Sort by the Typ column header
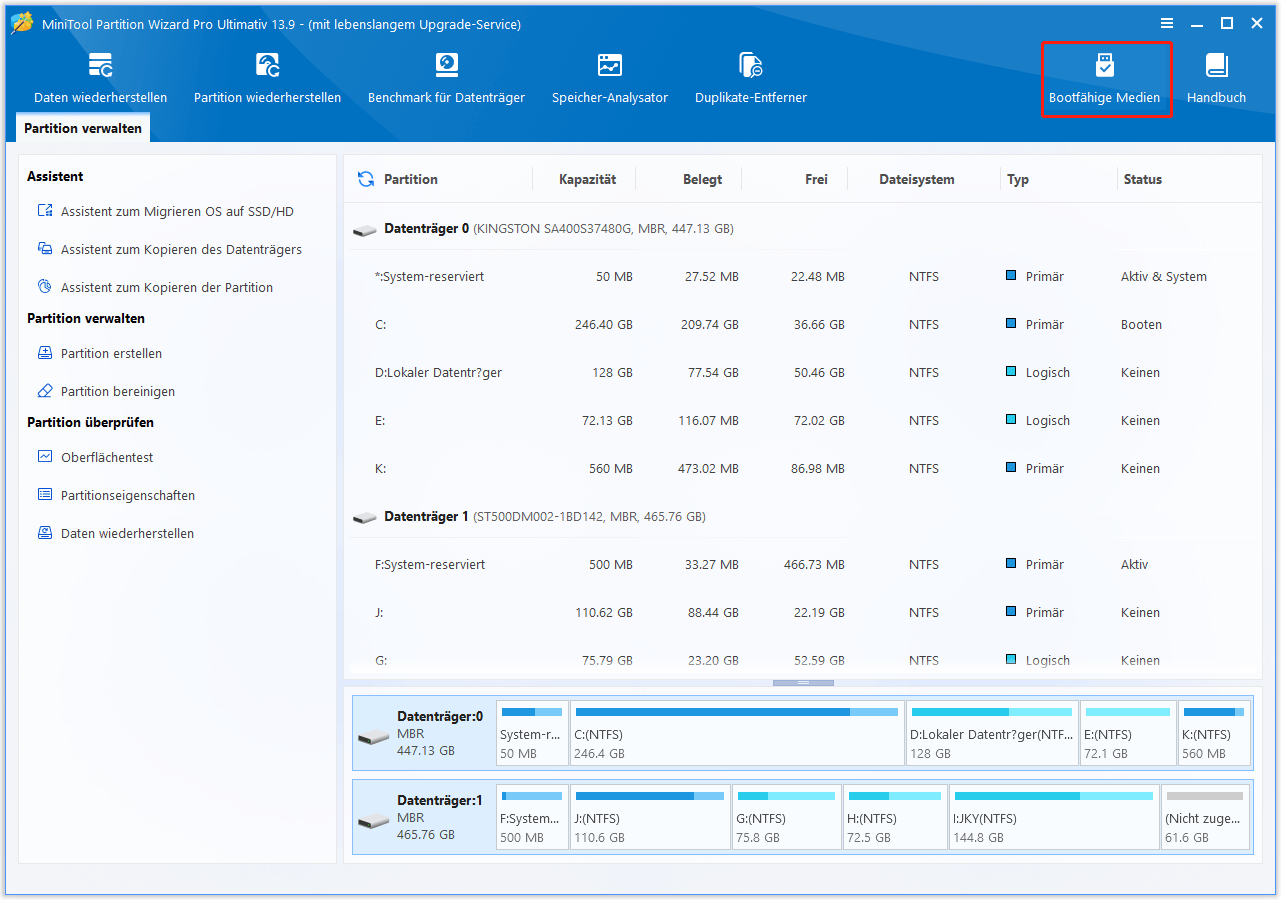 click(1018, 179)
